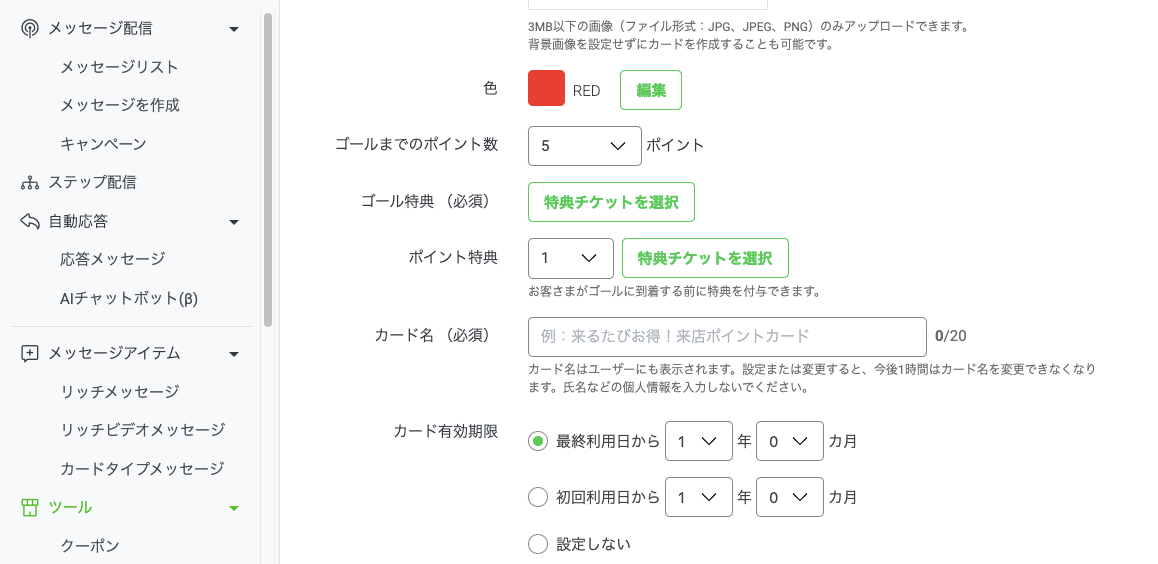
Task: Click the ステップ配信 flow icon
Action: click(30, 182)
